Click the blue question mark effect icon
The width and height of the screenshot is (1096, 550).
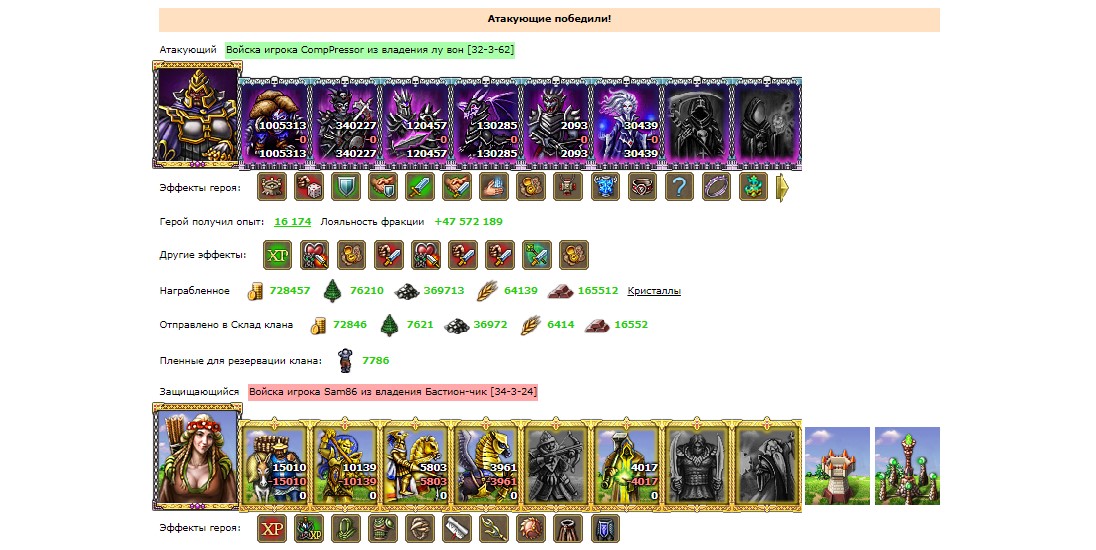(679, 187)
